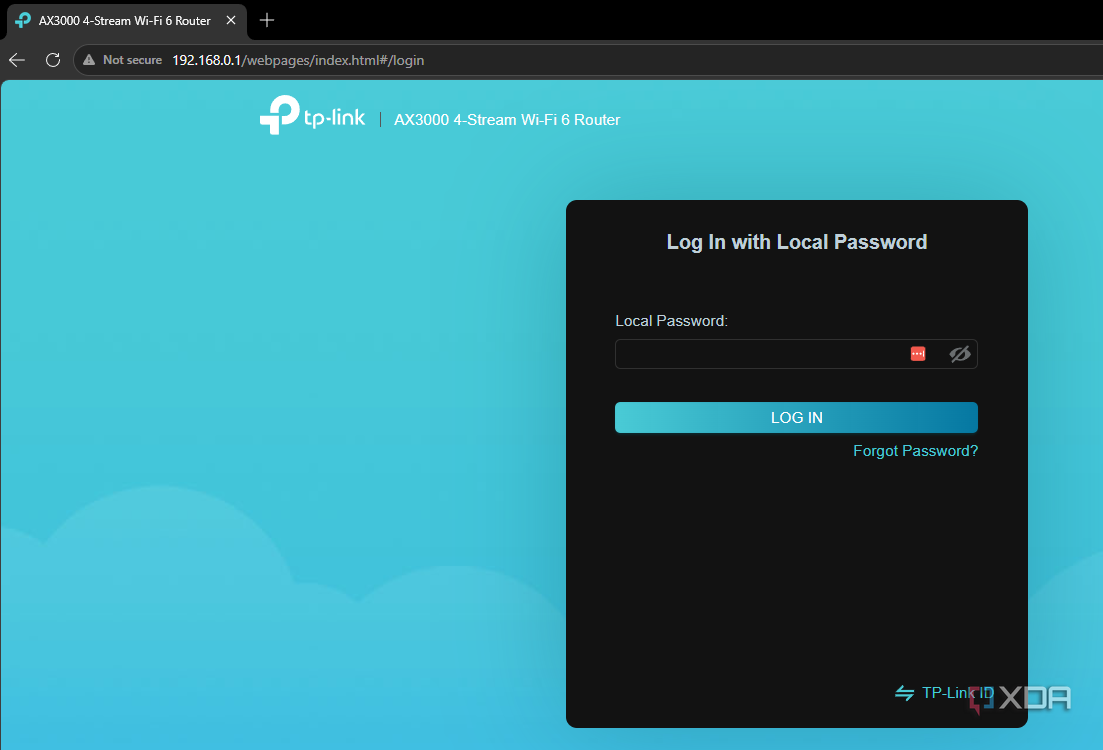The height and width of the screenshot is (750, 1103).
Task: Toggle password visibility eye icon
Action: [x=959, y=354]
